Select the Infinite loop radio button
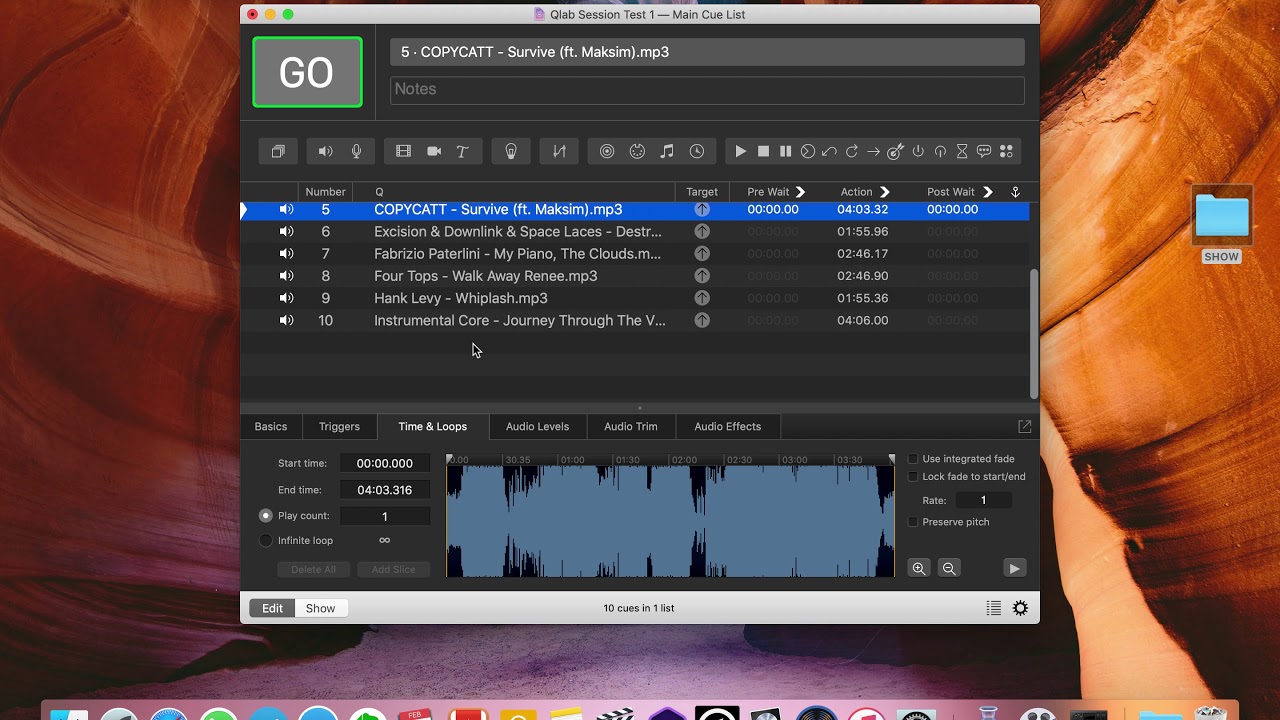This screenshot has height=720, width=1280. pyautogui.click(x=265, y=540)
